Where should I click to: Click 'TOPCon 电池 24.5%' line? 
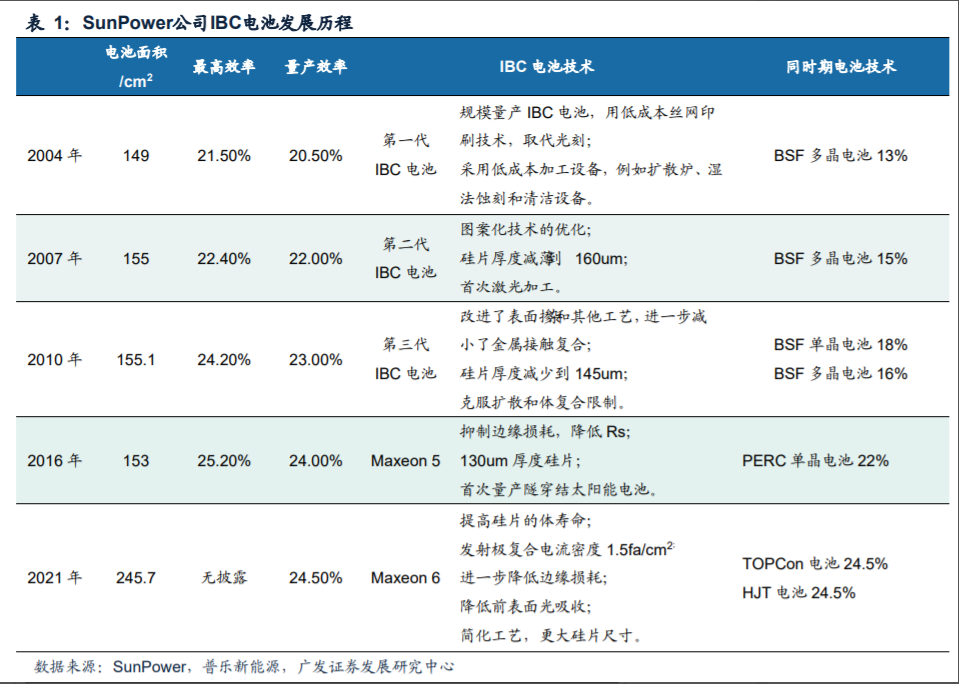815,563
